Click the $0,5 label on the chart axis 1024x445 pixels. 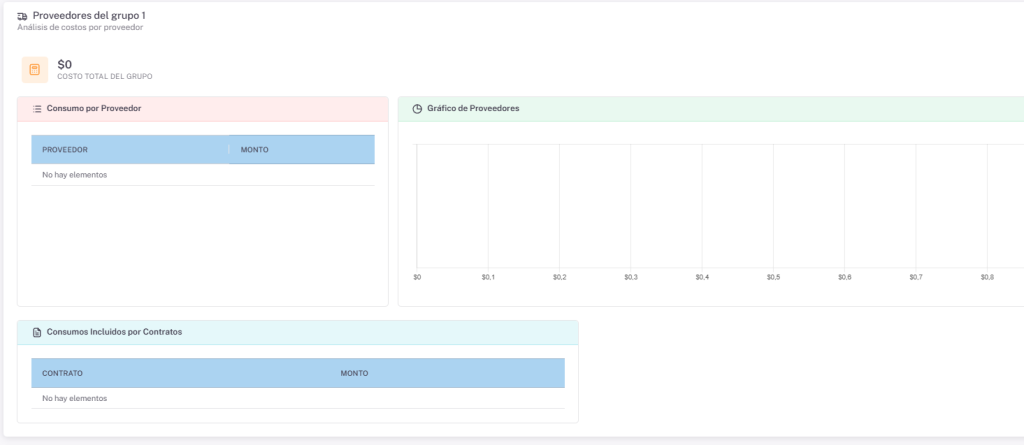[773, 276]
